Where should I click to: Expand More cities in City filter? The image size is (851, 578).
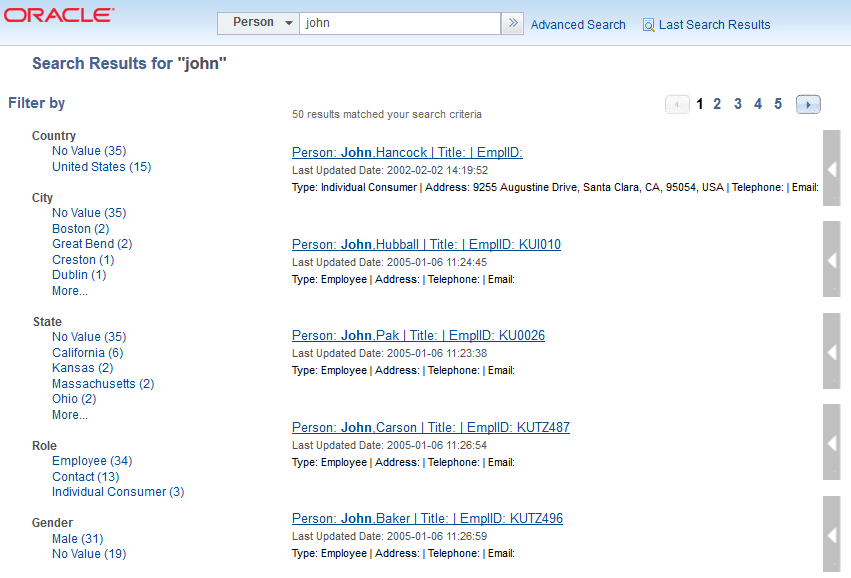coord(69,290)
